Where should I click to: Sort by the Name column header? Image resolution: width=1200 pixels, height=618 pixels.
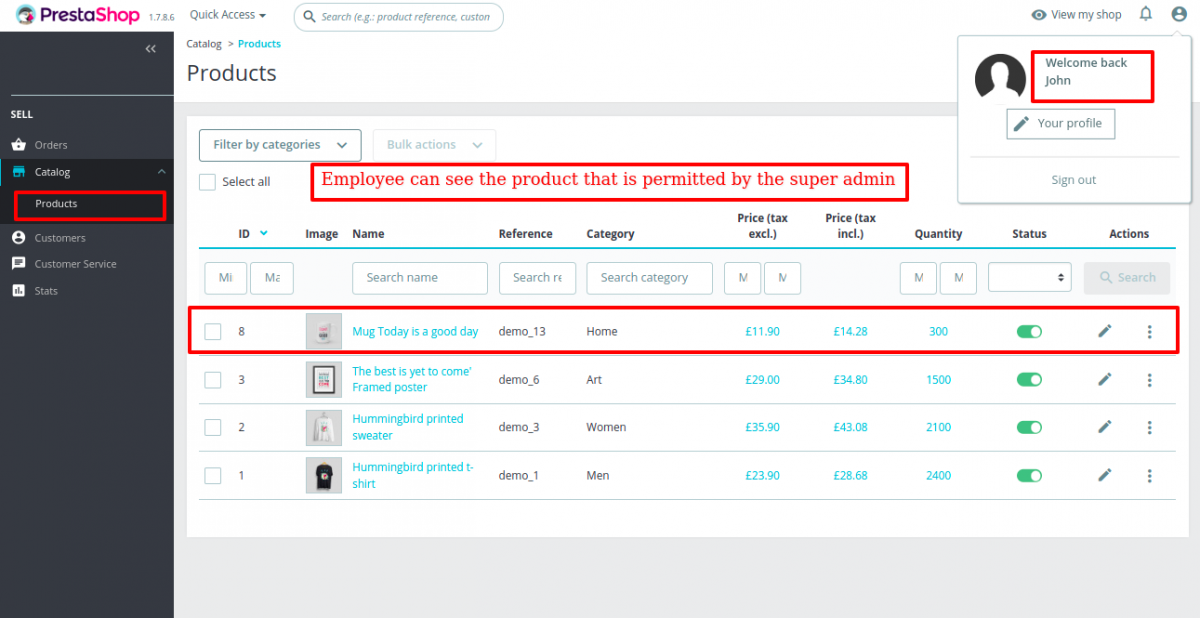(x=368, y=234)
